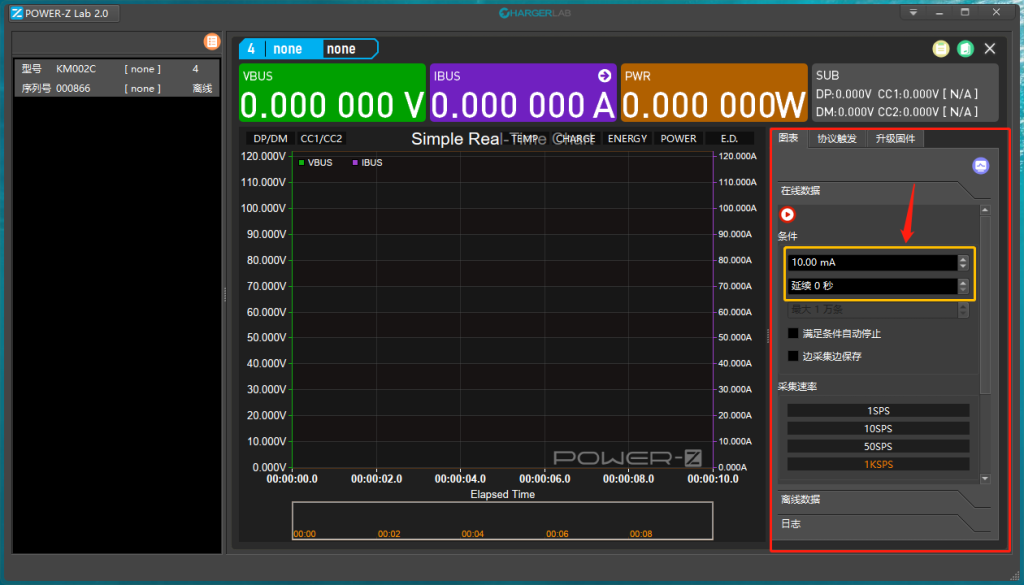Click the VBUS voltage readout panel
Screen dimensions: 1024x585
332,93
